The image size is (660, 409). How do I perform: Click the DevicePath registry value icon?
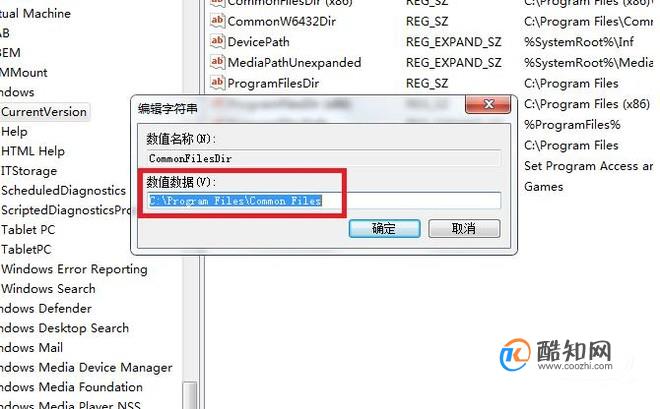(x=217, y=41)
